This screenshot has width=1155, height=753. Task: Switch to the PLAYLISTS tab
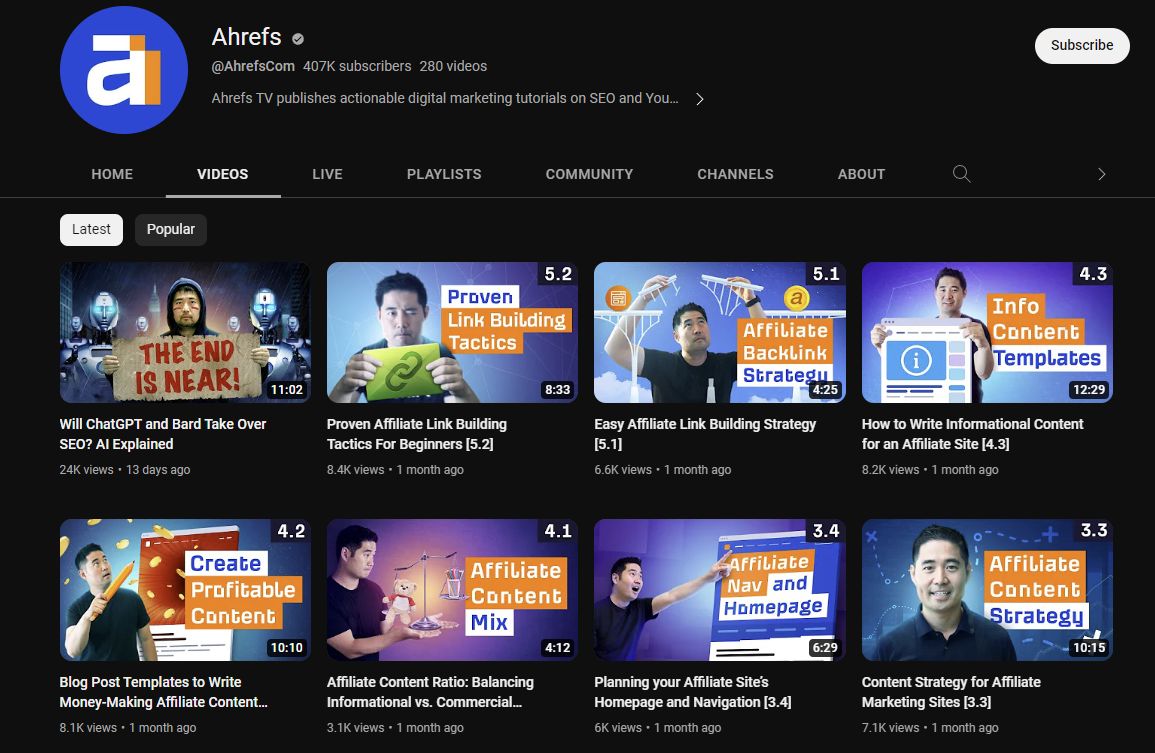point(444,174)
